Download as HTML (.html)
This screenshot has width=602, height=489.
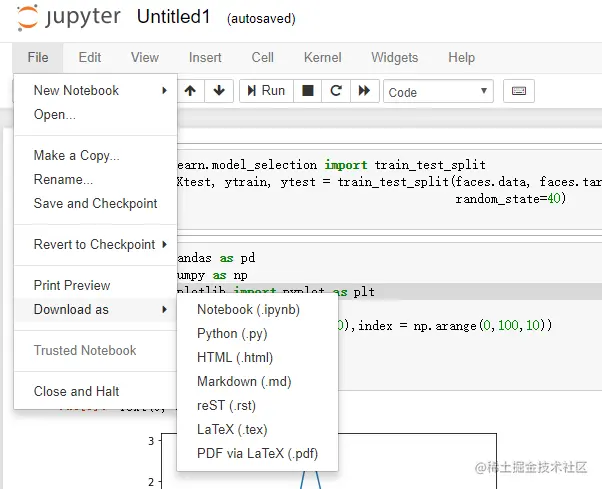[257, 357]
